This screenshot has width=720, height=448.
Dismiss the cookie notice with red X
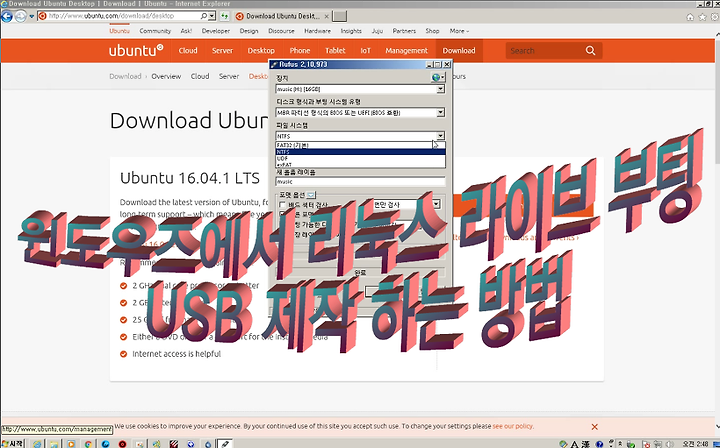coord(595,427)
